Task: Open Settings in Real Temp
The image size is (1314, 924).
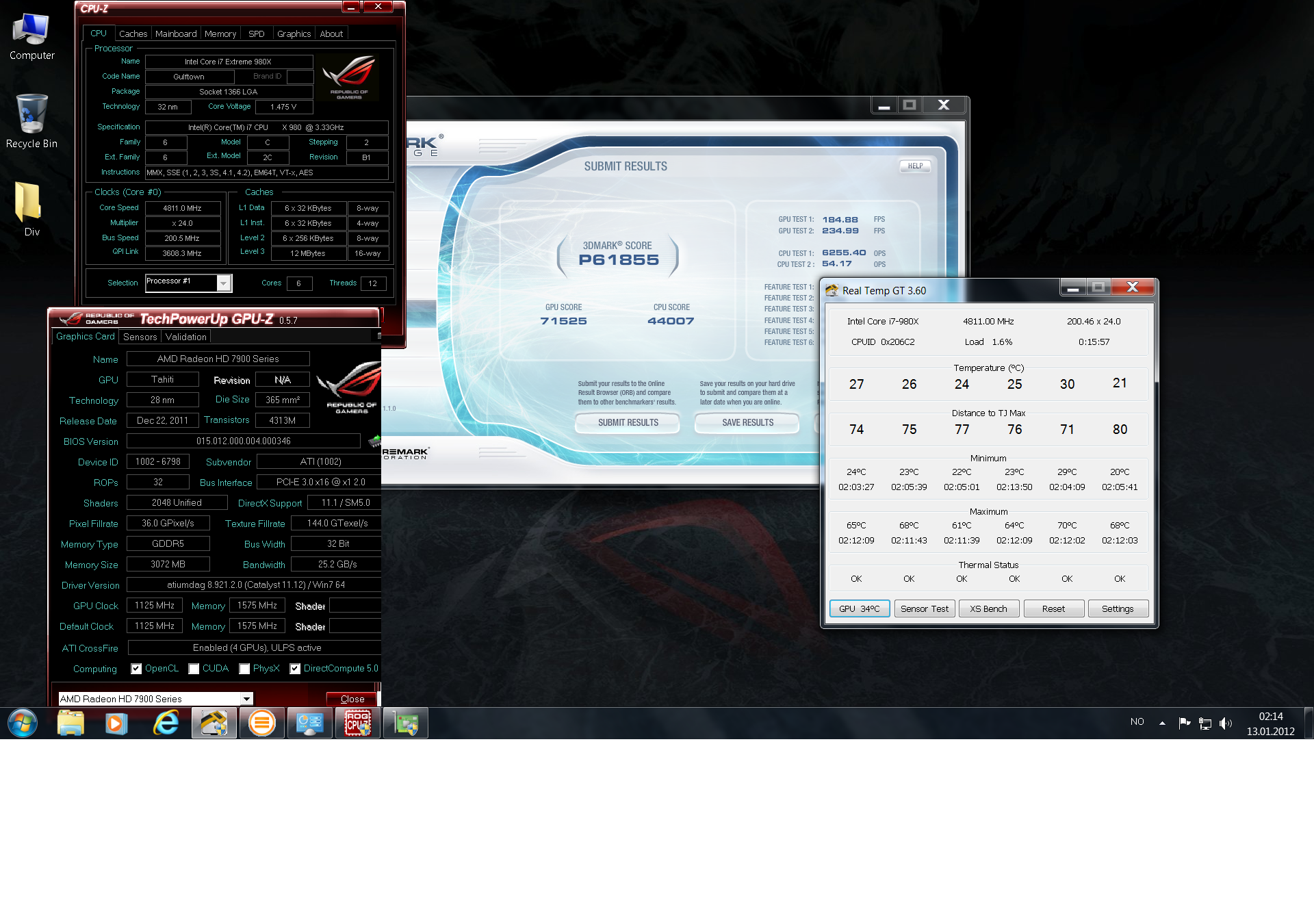Action: 1118,608
